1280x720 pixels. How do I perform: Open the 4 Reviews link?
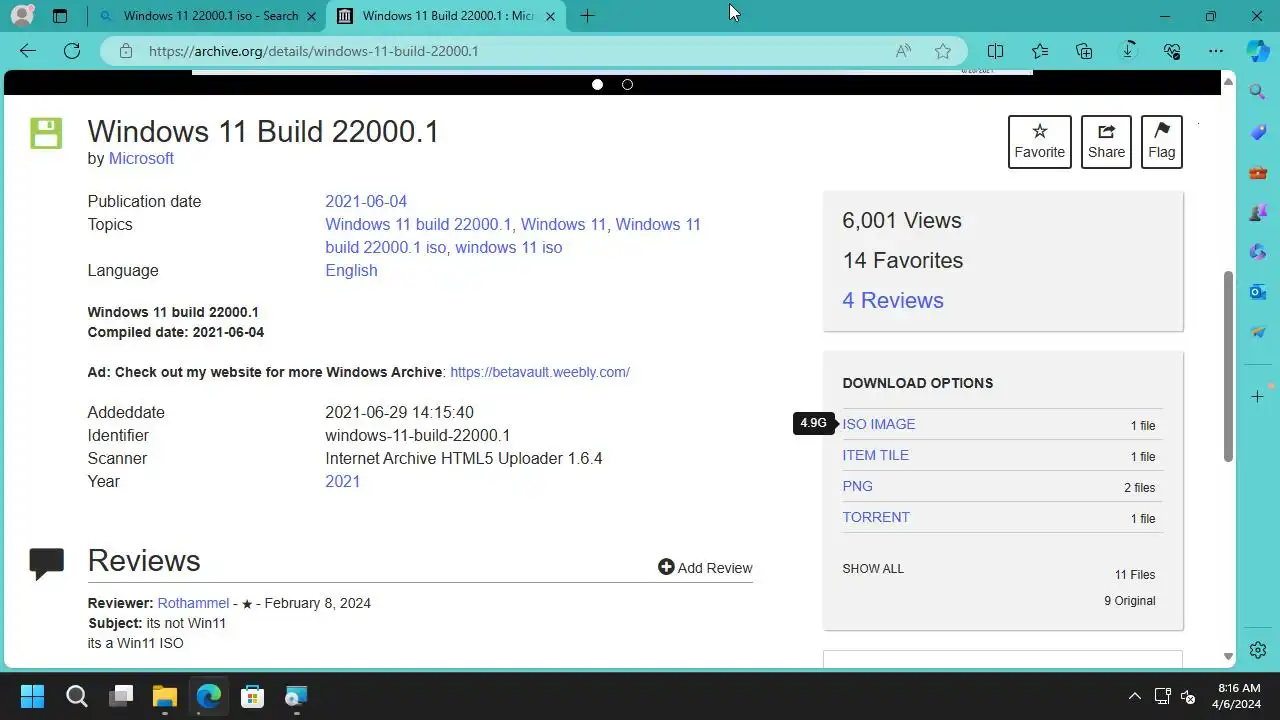pyautogui.click(x=893, y=300)
